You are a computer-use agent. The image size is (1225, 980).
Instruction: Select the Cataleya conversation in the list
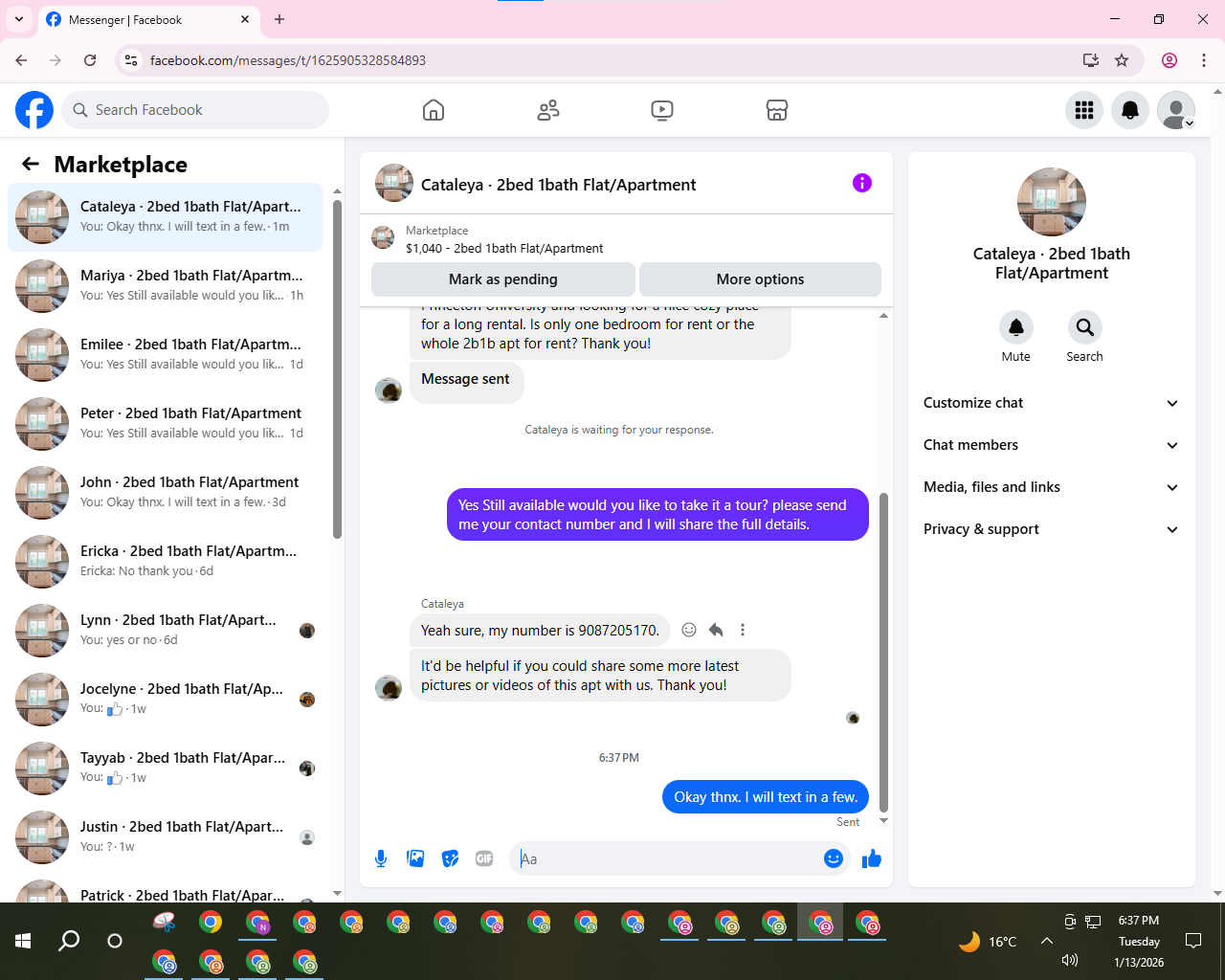pyautogui.click(x=166, y=217)
